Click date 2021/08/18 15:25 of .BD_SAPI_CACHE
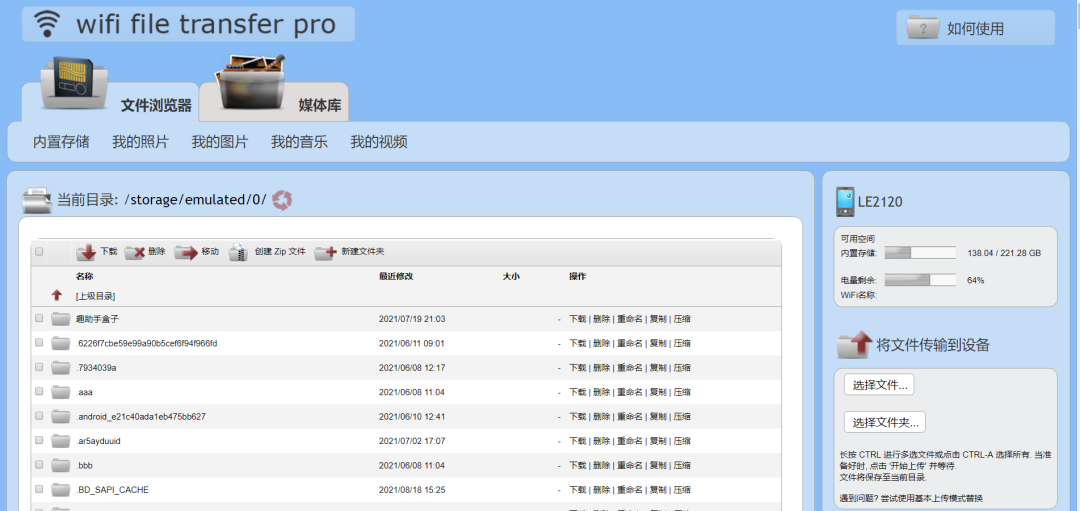 [x=412, y=490]
